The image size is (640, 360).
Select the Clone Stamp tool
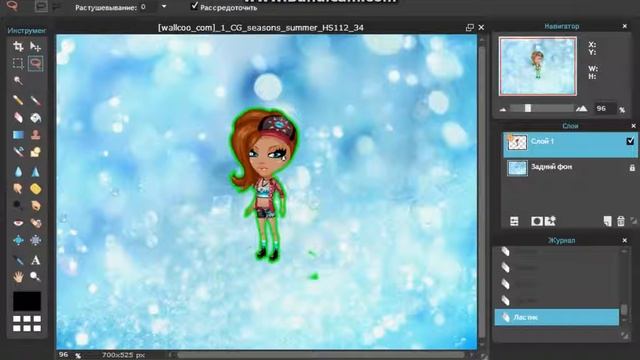click(x=36, y=135)
